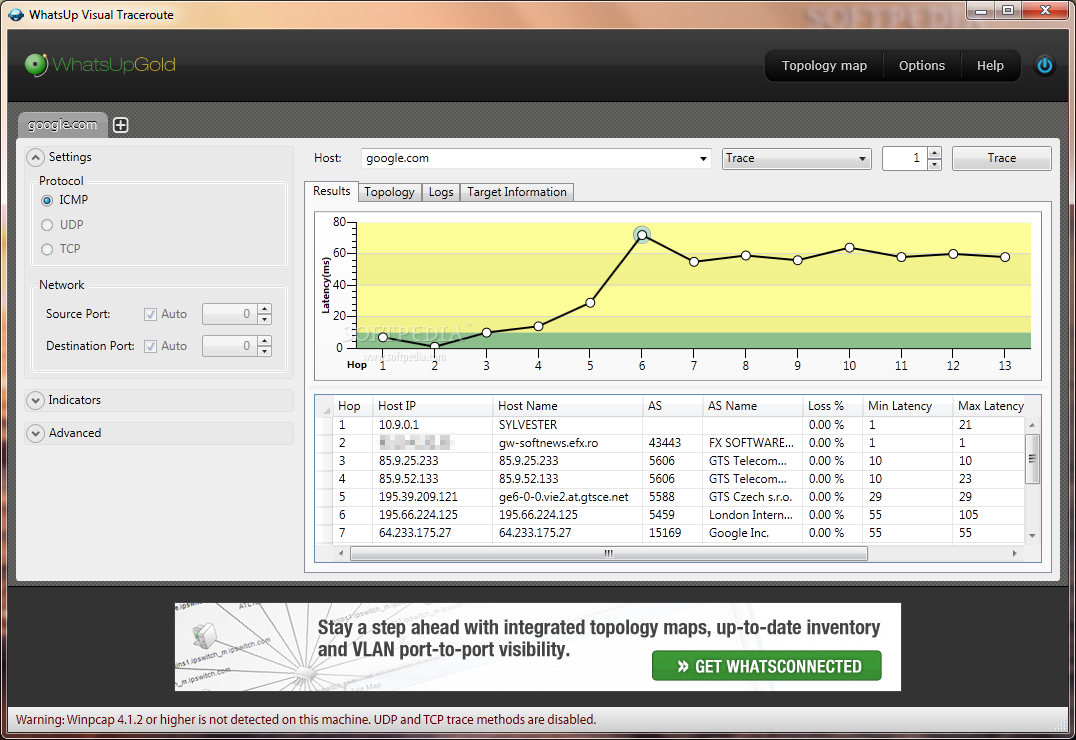Open the Target Information tab
The width and height of the screenshot is (1076, 740).
[x=517, y=192]
